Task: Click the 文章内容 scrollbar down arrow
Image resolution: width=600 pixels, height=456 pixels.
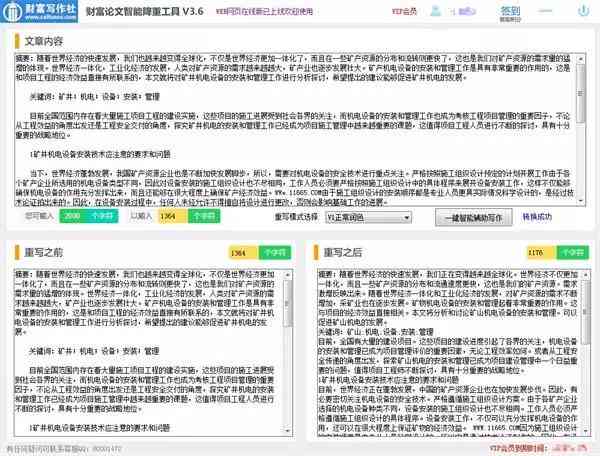Action: point(581,201)
